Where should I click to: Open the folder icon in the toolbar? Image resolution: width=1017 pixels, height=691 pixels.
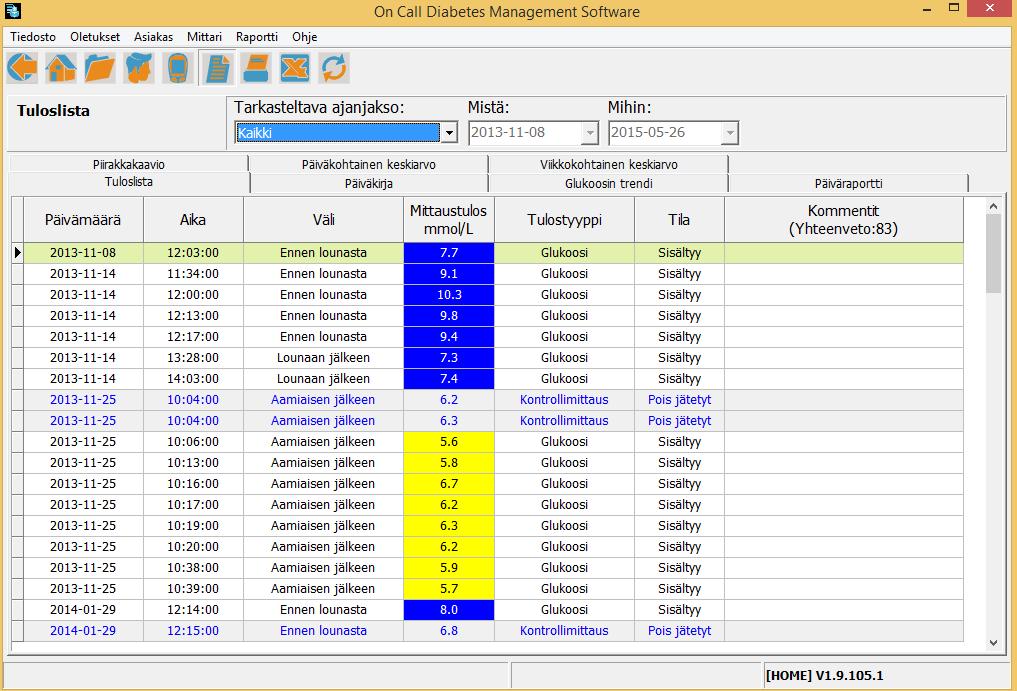100,68
